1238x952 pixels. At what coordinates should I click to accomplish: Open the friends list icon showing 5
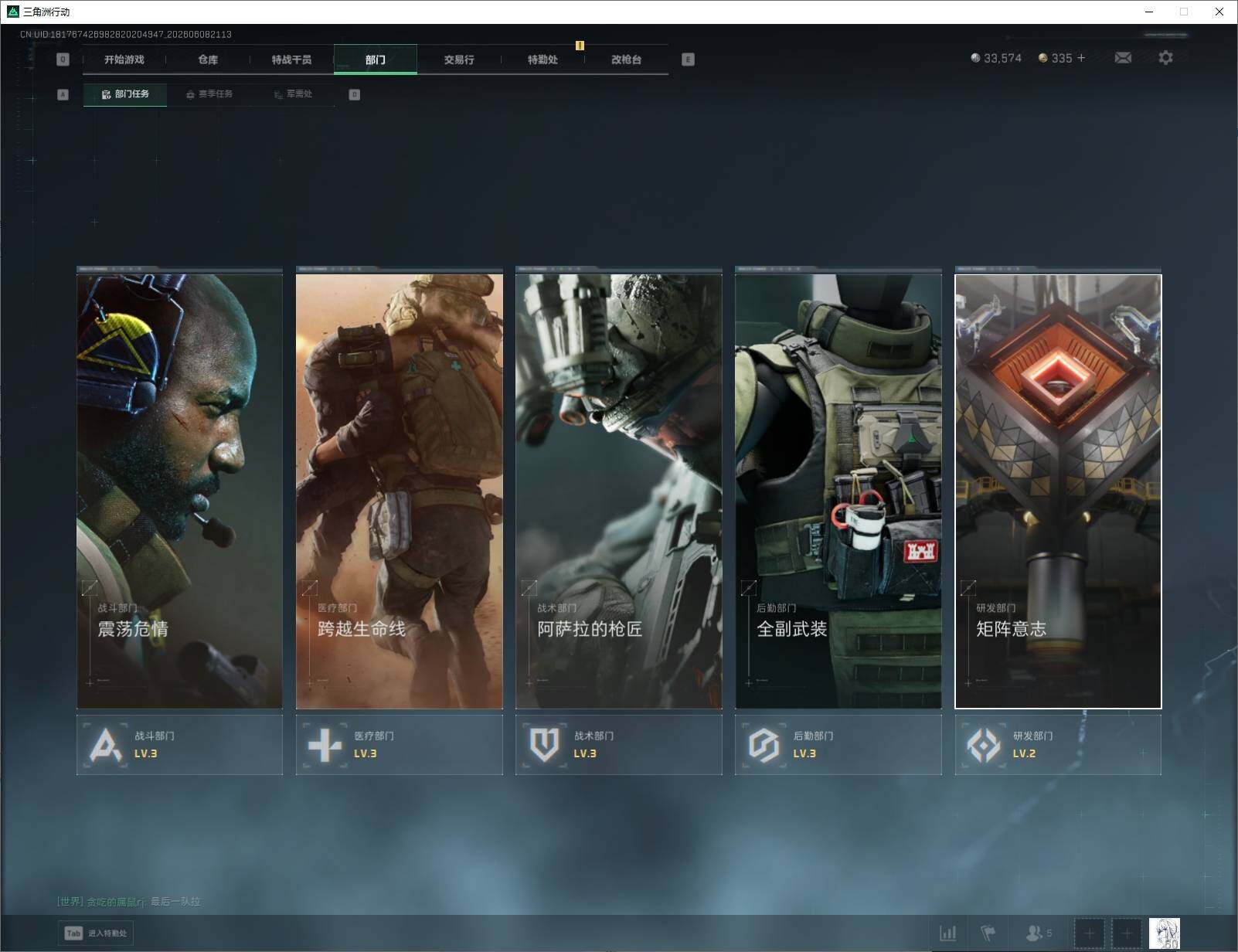point(1039,933)
